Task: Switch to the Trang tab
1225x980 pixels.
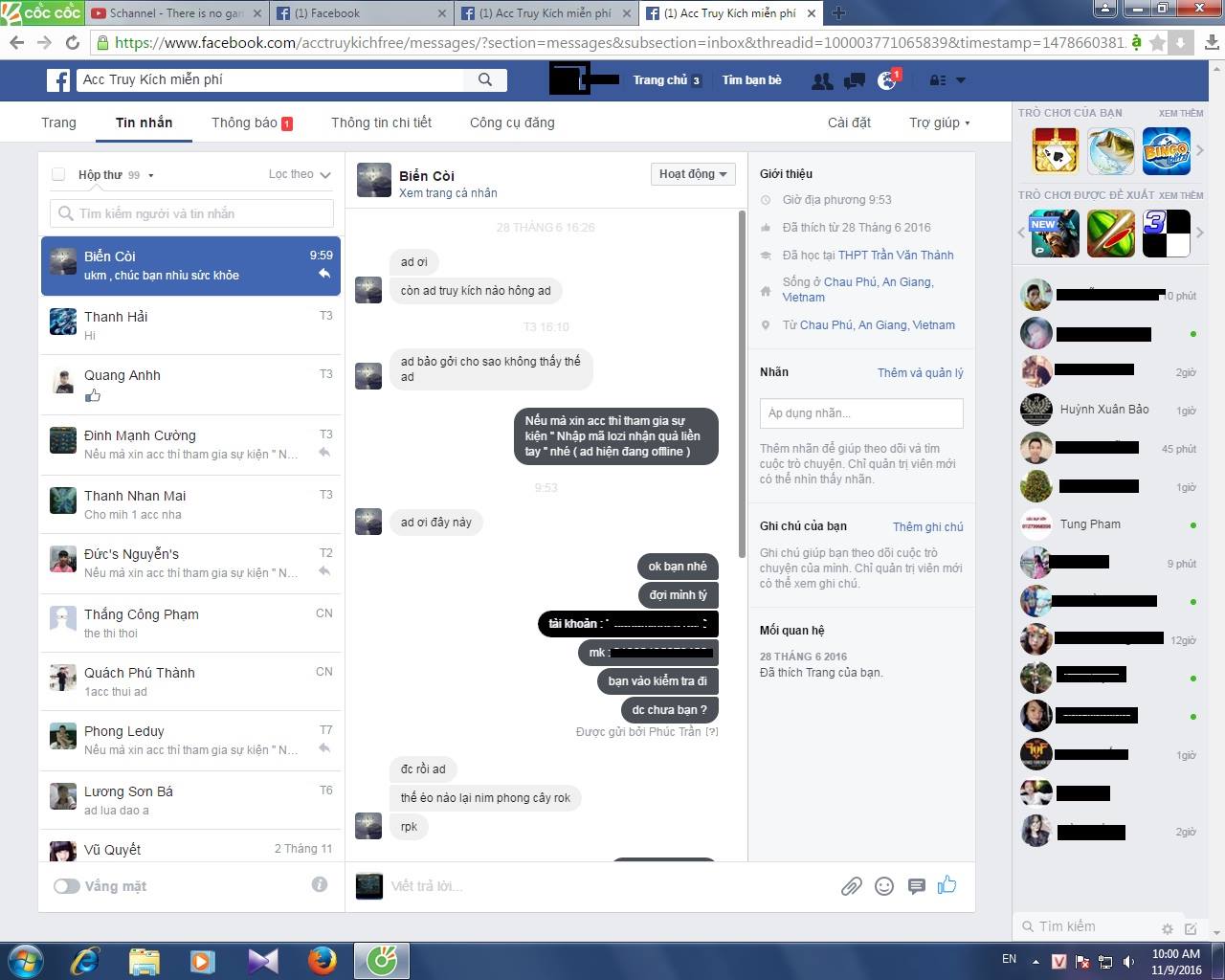Action: tap(58, 122)
